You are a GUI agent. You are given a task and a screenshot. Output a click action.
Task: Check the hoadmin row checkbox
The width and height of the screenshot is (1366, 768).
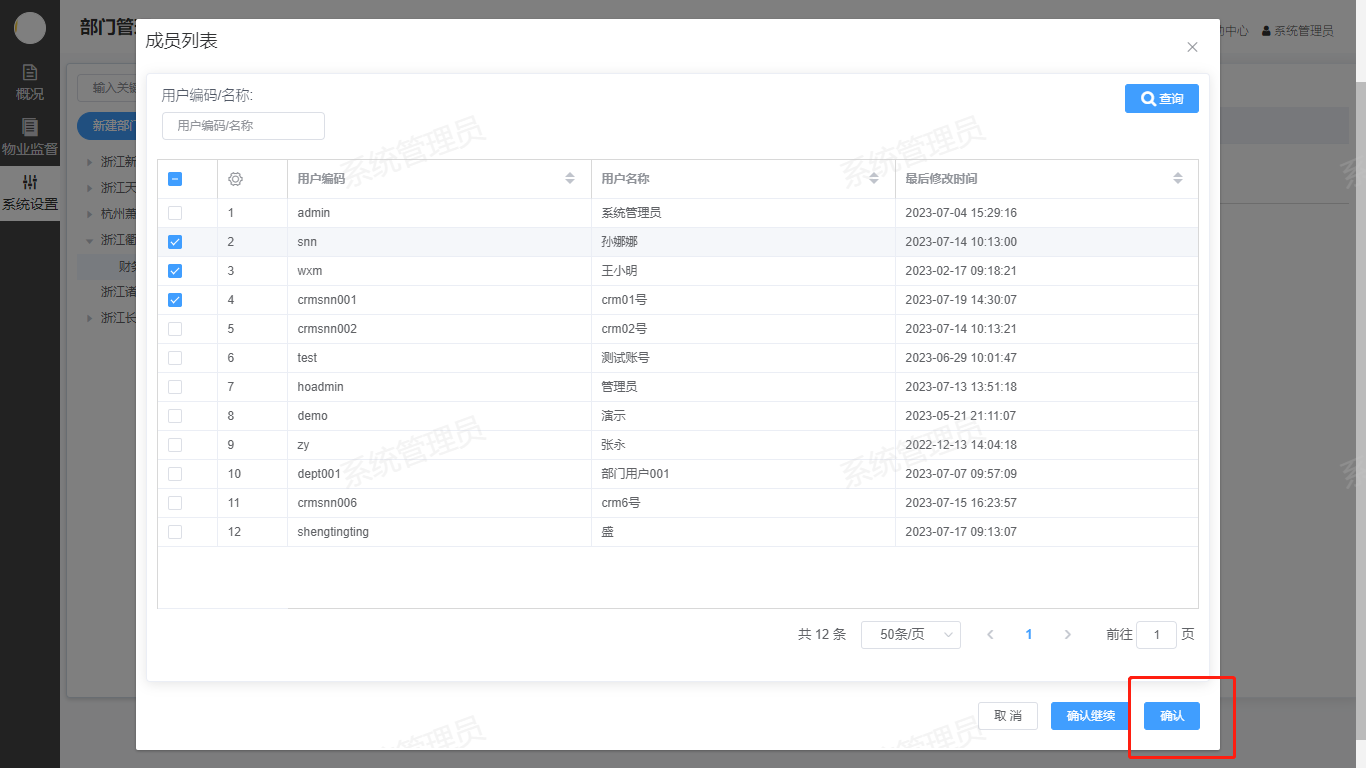pyautogui.click(x=175, y=387)
